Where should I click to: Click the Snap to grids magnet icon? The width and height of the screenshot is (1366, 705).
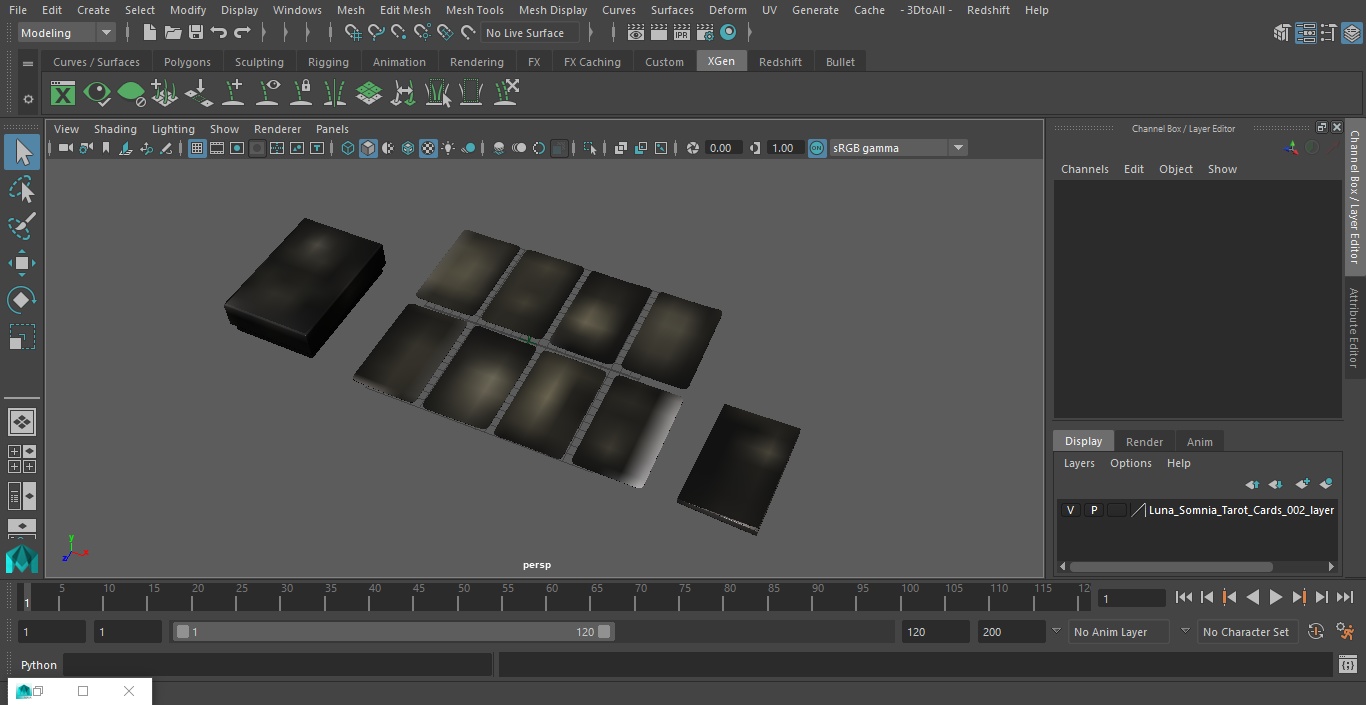[353, 33]
